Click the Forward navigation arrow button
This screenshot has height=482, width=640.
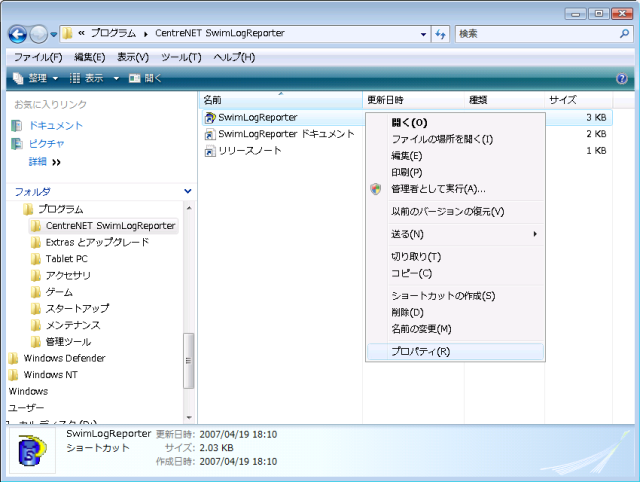39,34
